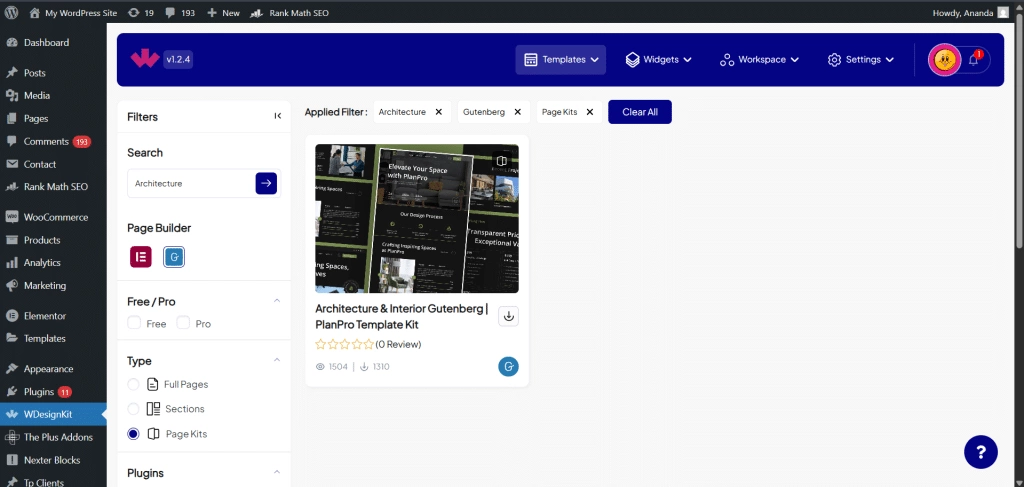Submit search with the arrow button
The width and height of the screenshot is (1024, 487).
(x=266, y=183)
